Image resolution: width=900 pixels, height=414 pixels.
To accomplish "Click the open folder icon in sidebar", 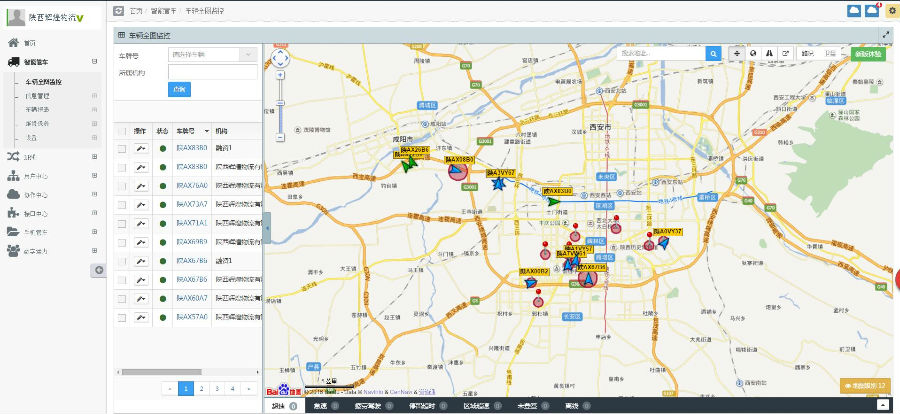I will [x=13, y=231].
